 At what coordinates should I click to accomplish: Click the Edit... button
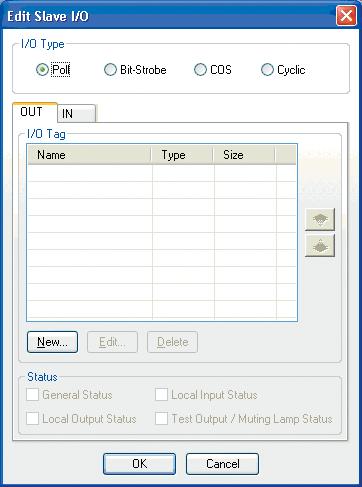pyautogui.click(x=112, y=342)
